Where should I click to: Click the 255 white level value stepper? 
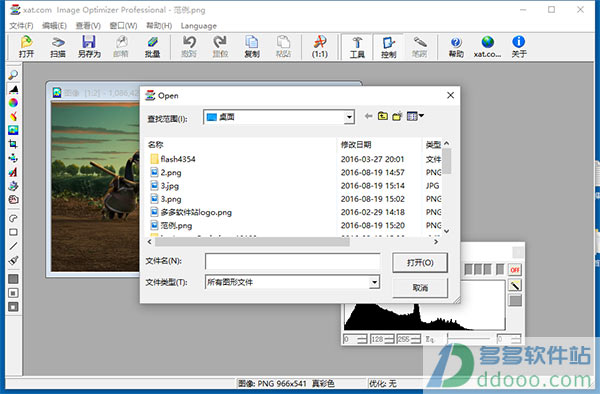(x=408, y=339)
